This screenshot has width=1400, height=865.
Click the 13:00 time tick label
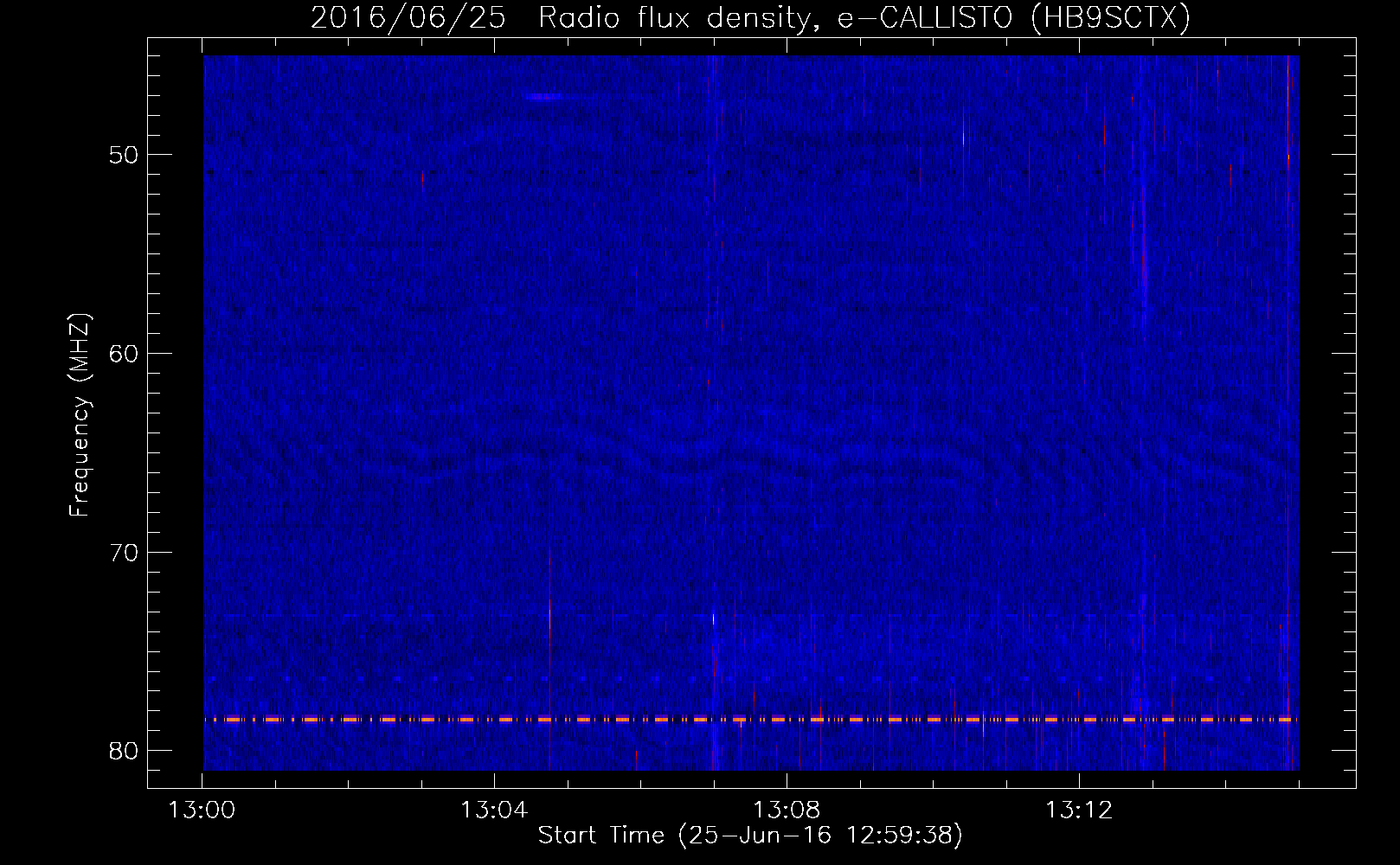202,810
